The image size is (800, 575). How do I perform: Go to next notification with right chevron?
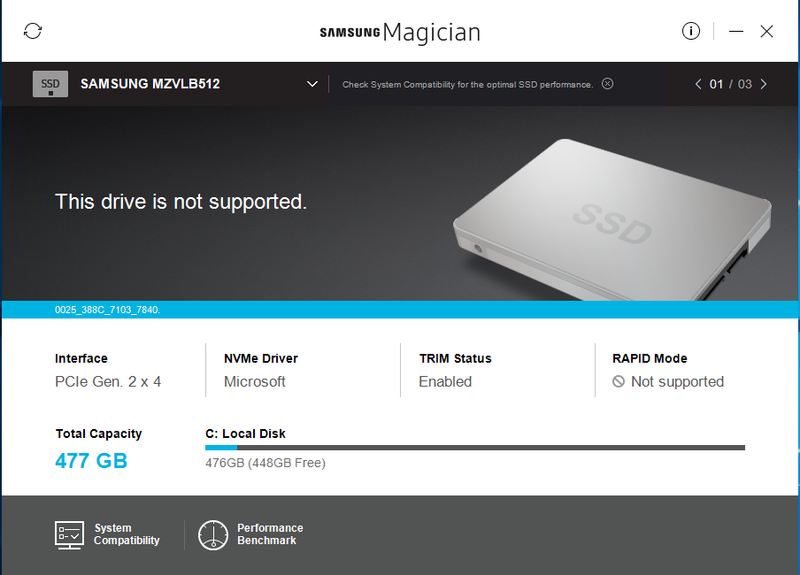763,84
